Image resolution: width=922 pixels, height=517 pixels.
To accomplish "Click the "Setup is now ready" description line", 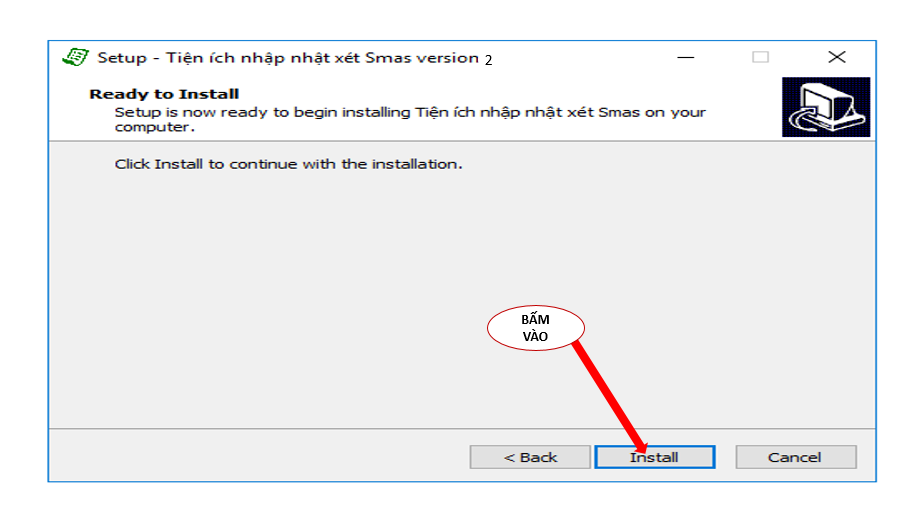I will [410, 112].
